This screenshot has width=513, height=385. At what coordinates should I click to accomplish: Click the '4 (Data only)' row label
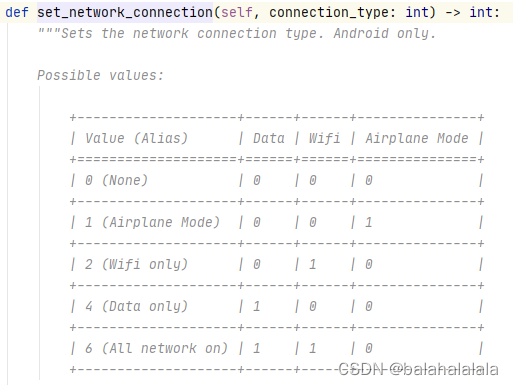tap(136, 306)
